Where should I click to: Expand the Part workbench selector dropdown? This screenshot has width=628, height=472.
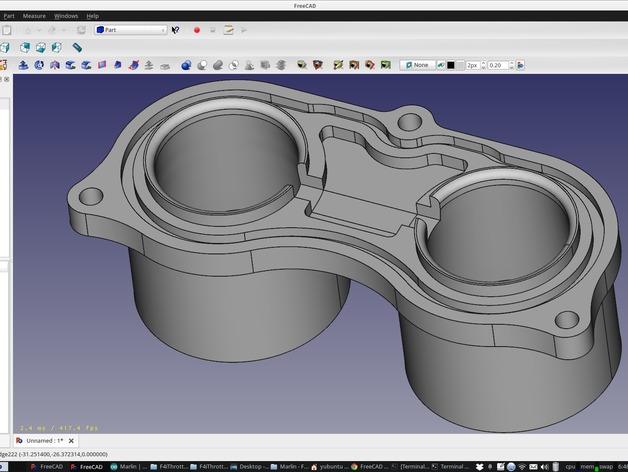pos(131,30)
